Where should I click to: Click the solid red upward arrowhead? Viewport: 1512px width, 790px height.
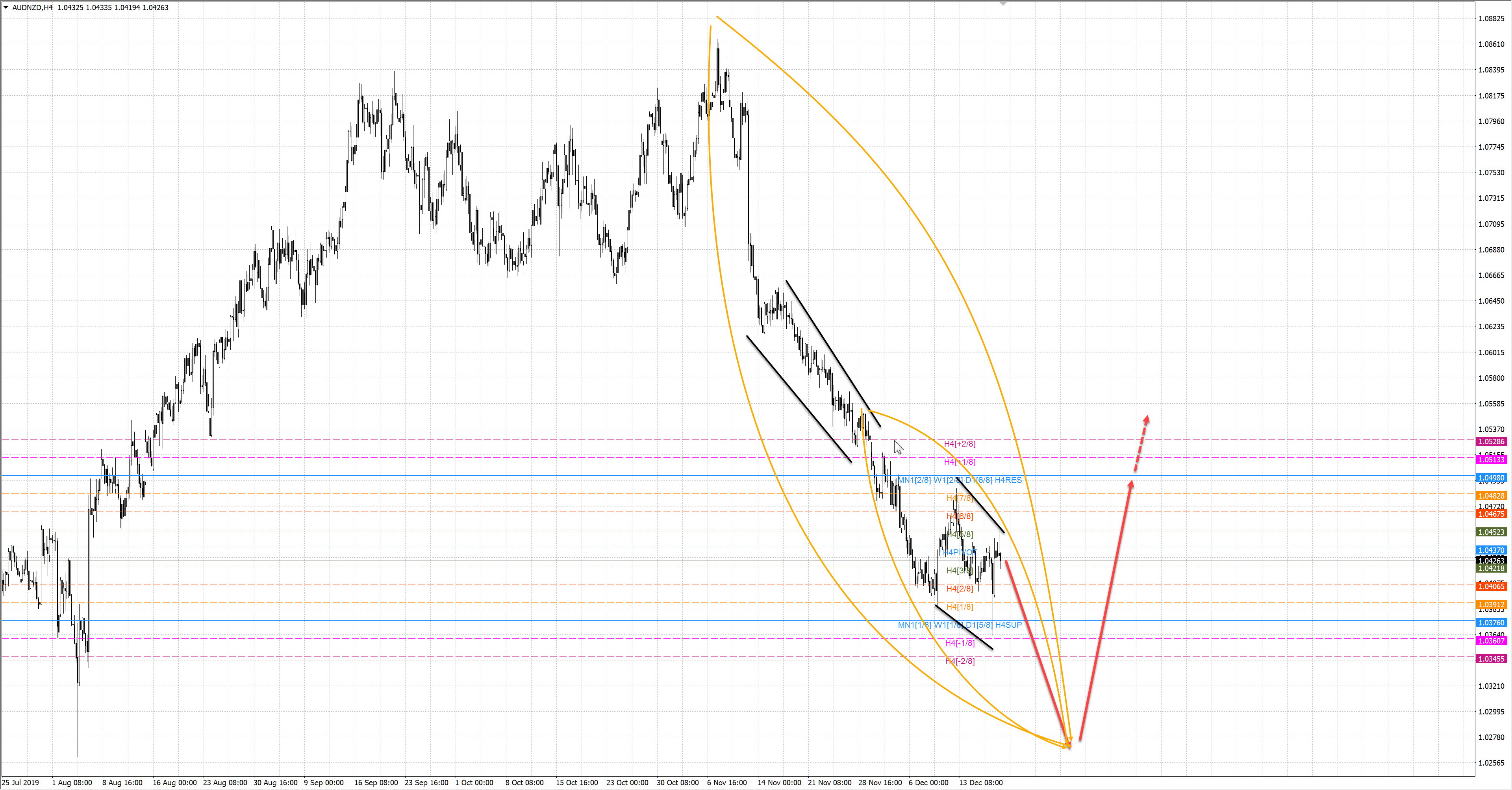(x=1131, y=484)
